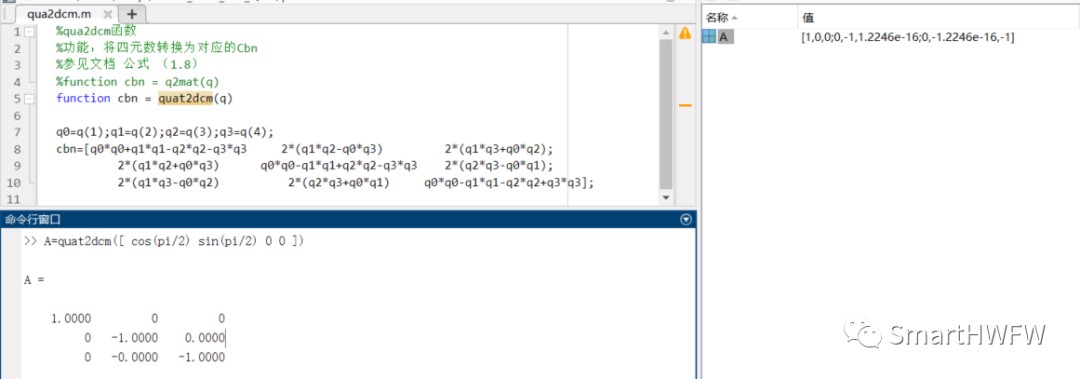Click the orange code analyzer warning icon

coord(685,33)
